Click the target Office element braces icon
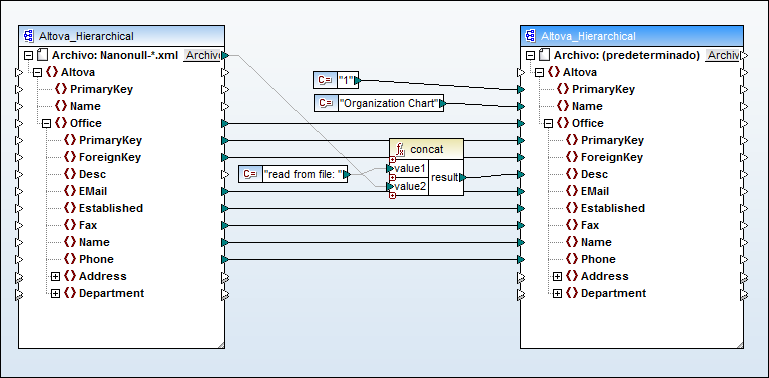 point(563,123)
